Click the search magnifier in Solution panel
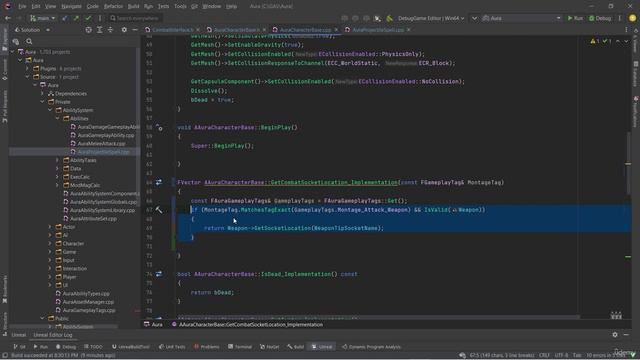640x360 pixels. point(29,41)
